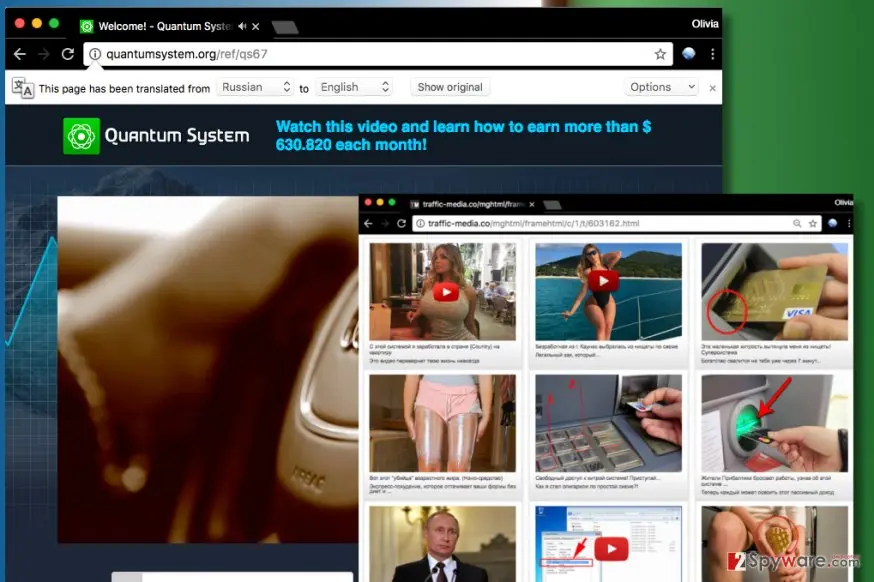This screenshot has width=874, height=582.
Task: Bookmark the traffic-media page with the star
Action: (813, 224)
